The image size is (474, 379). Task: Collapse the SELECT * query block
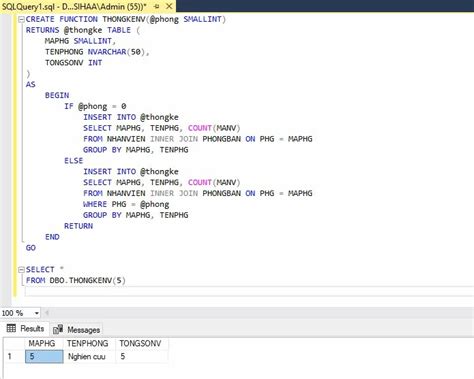[22, 269]
